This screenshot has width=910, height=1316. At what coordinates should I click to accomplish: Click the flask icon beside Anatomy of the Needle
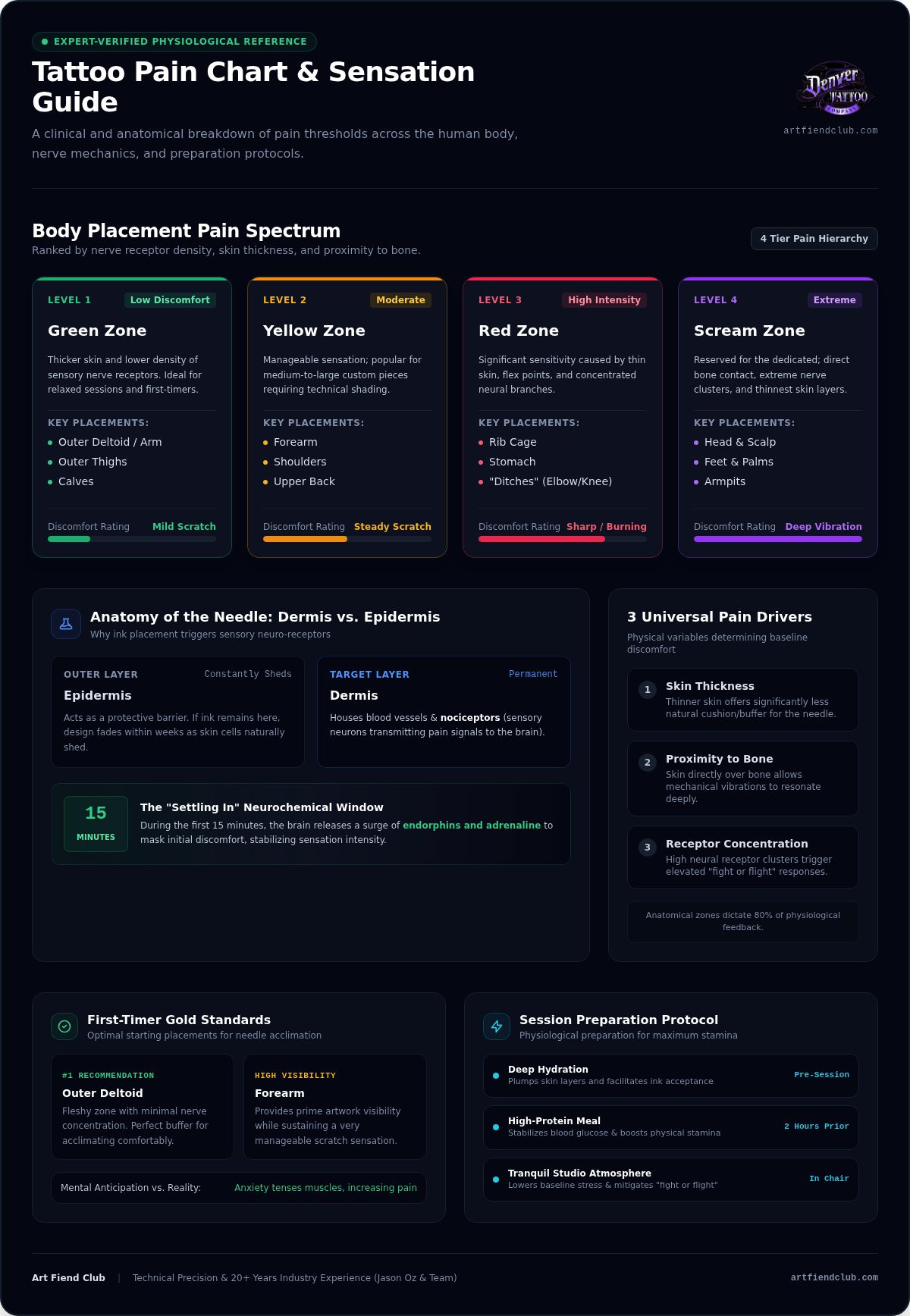tap(66, 624)
